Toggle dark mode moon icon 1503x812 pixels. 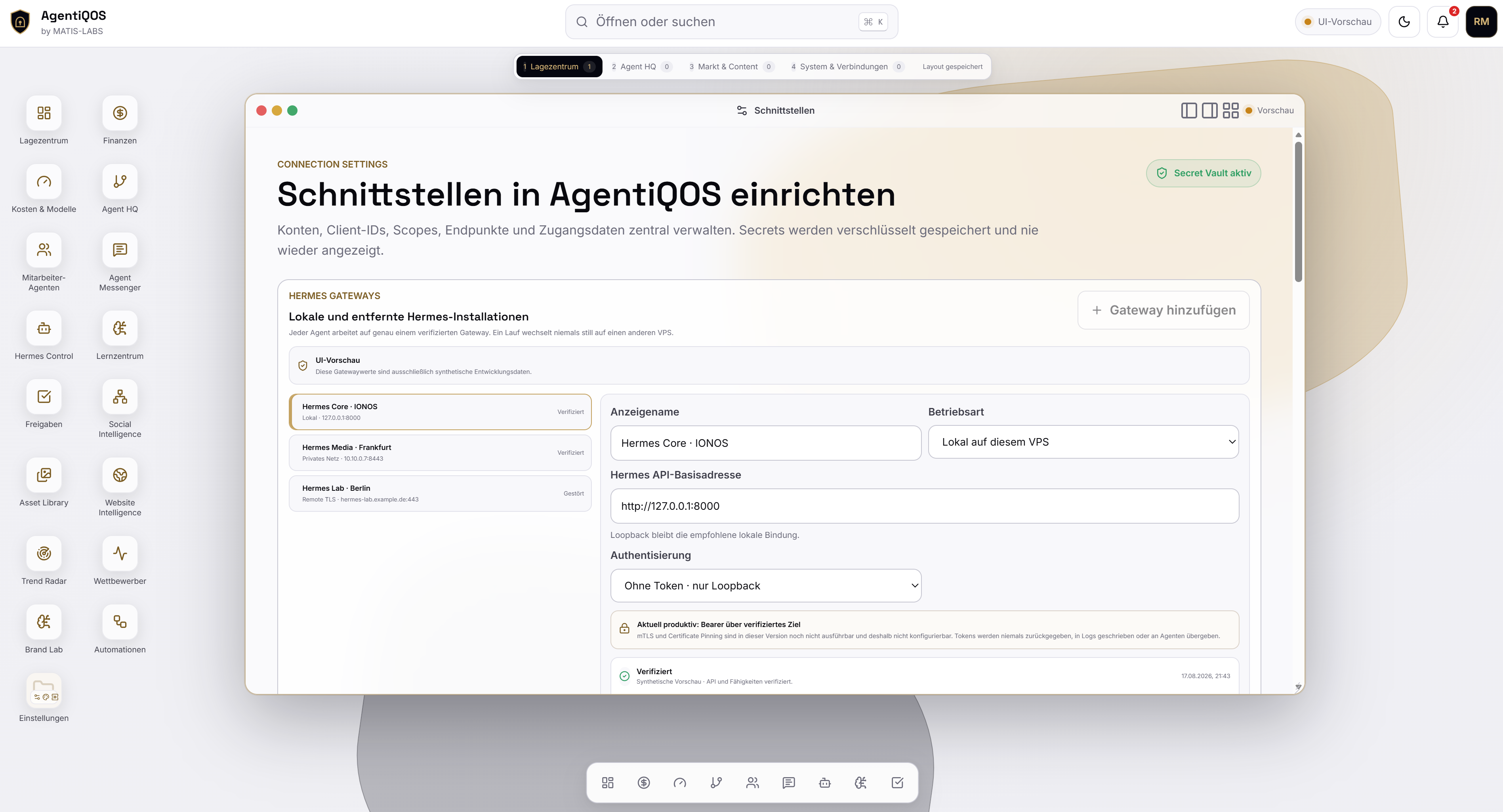(x=1404, y=22)
